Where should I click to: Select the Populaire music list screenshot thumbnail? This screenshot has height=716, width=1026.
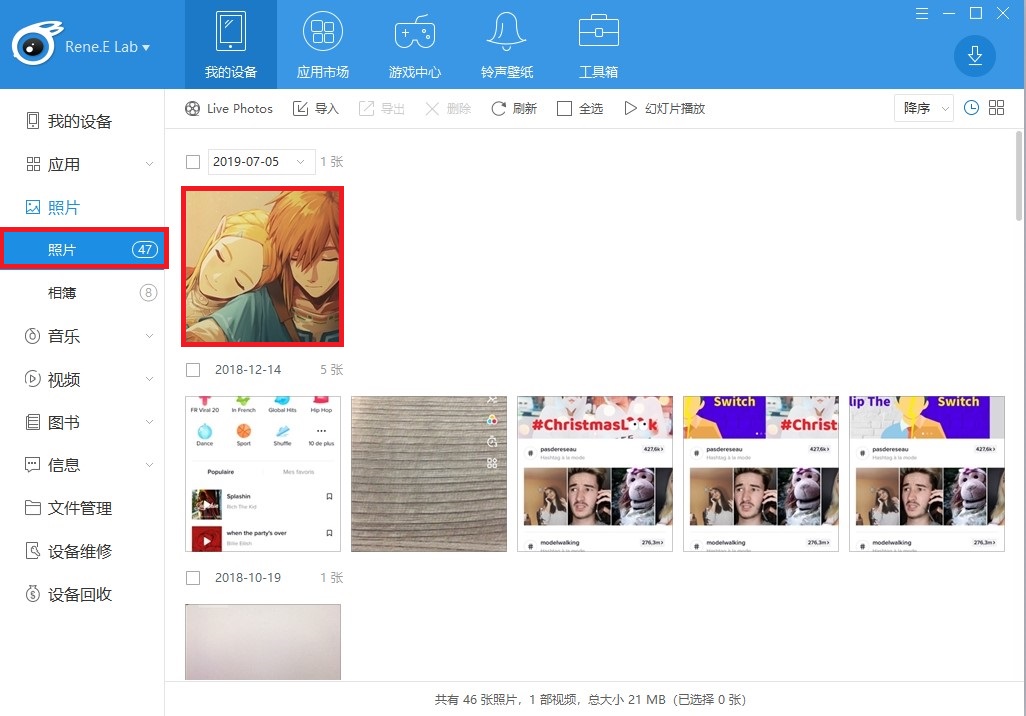pos(262,474)
